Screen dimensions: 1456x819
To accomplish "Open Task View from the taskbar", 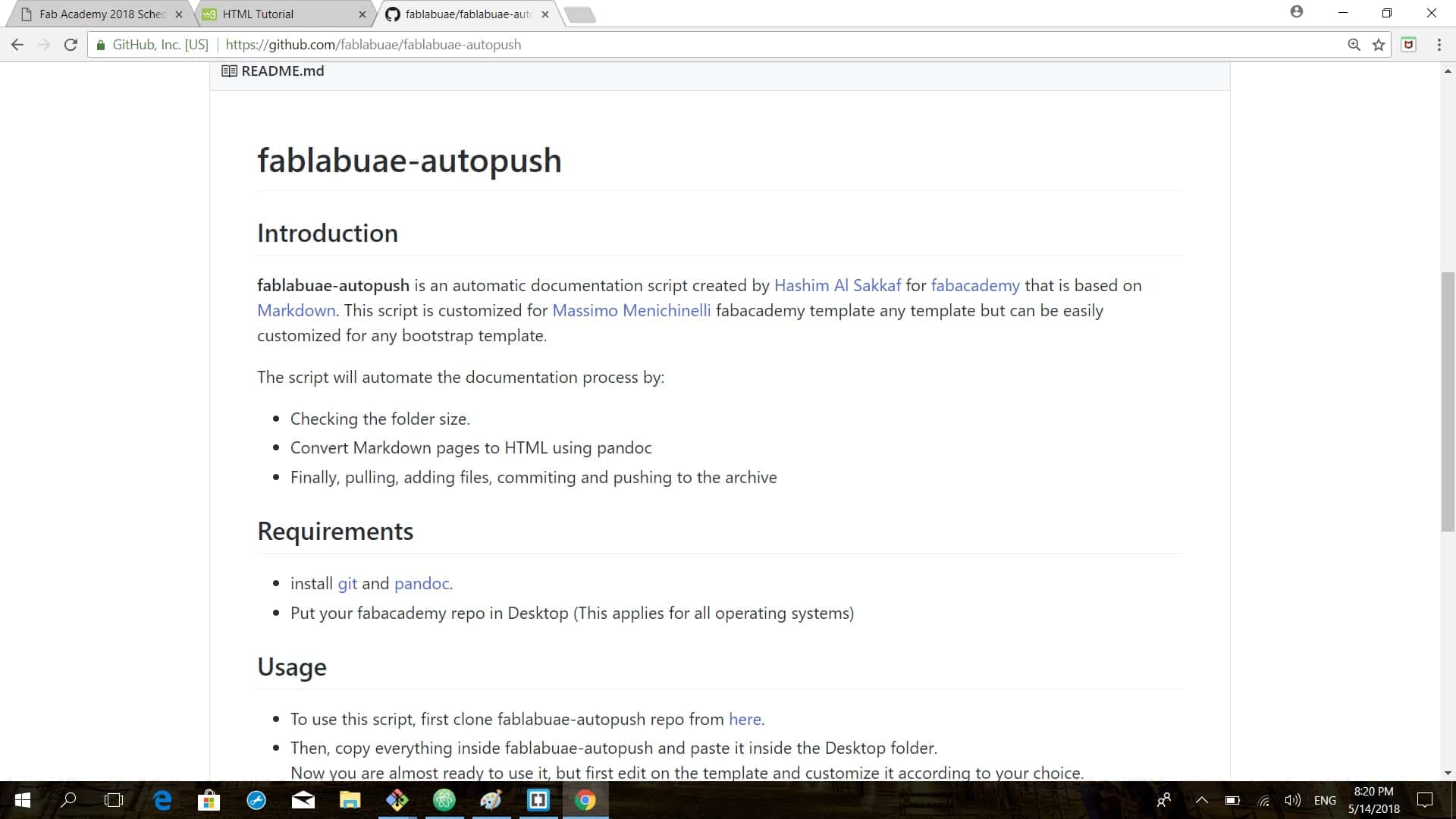I will click(x=114, y=800).
